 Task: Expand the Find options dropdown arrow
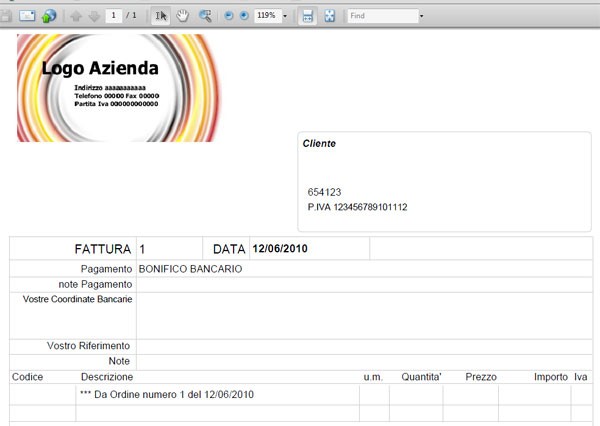tap(422, 16)
